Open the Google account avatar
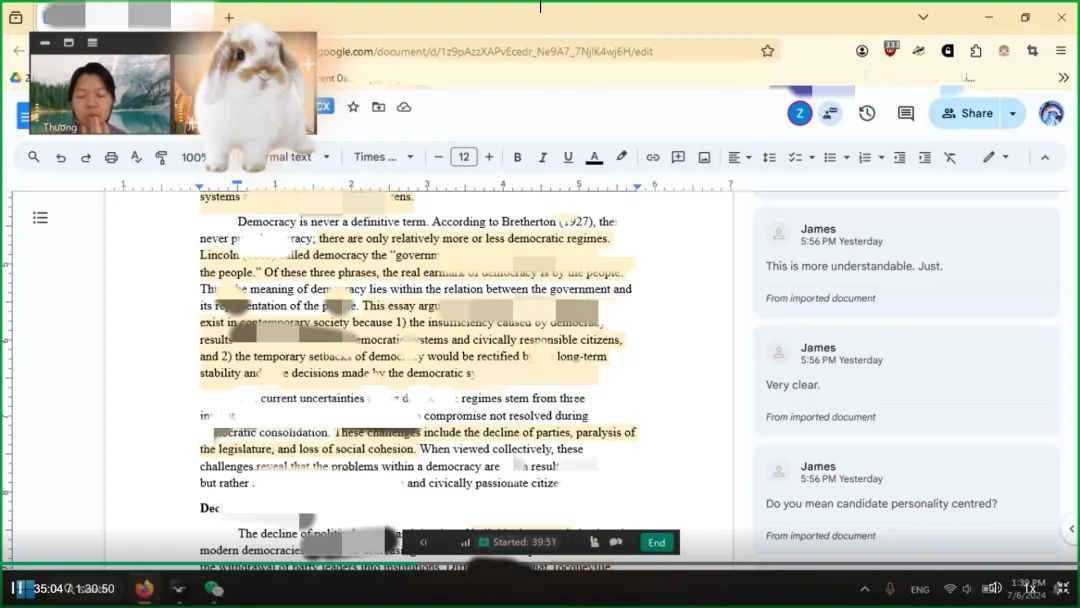This screenshot has height=608, width=1080. (x=1051, y=113)
